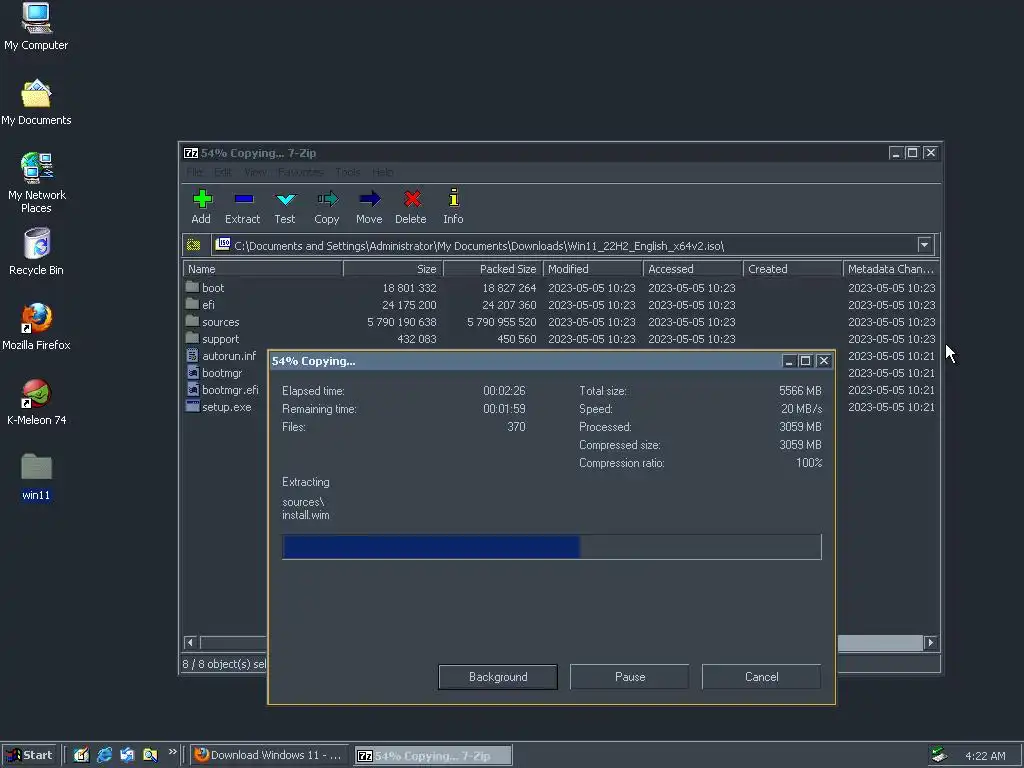Sort by Modified column header
The width and height of the screenshot is (1024, 768).
593,268
